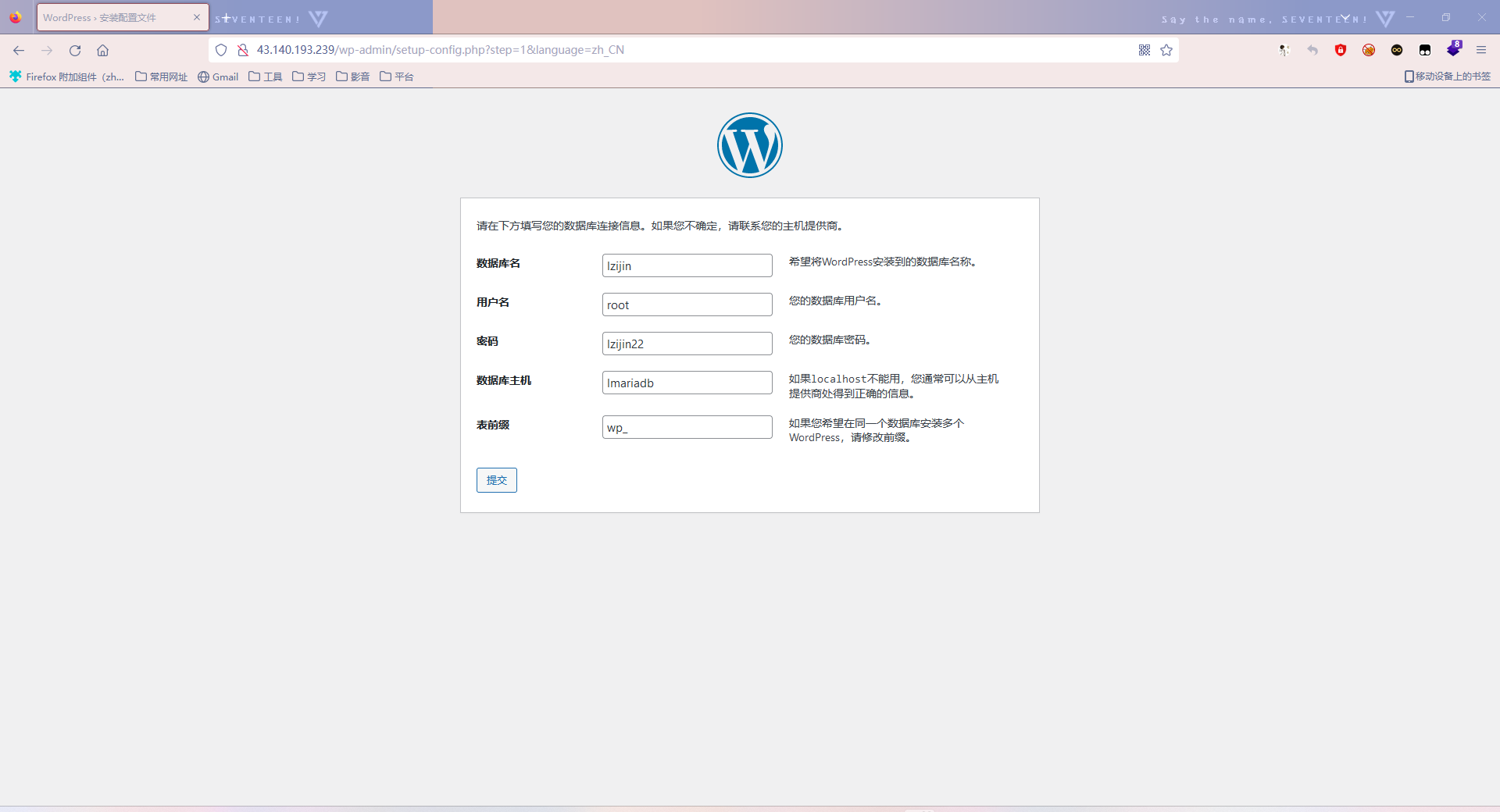Click the 数据库名 label
Screen dimensions: 1500x812
498,263
